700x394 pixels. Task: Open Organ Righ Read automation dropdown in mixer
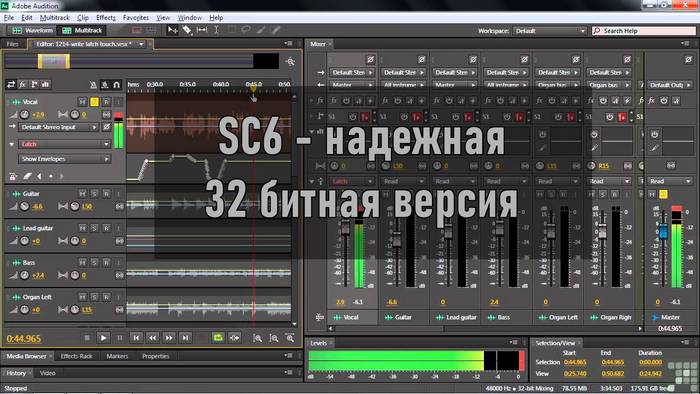click(x=609, y=181)
